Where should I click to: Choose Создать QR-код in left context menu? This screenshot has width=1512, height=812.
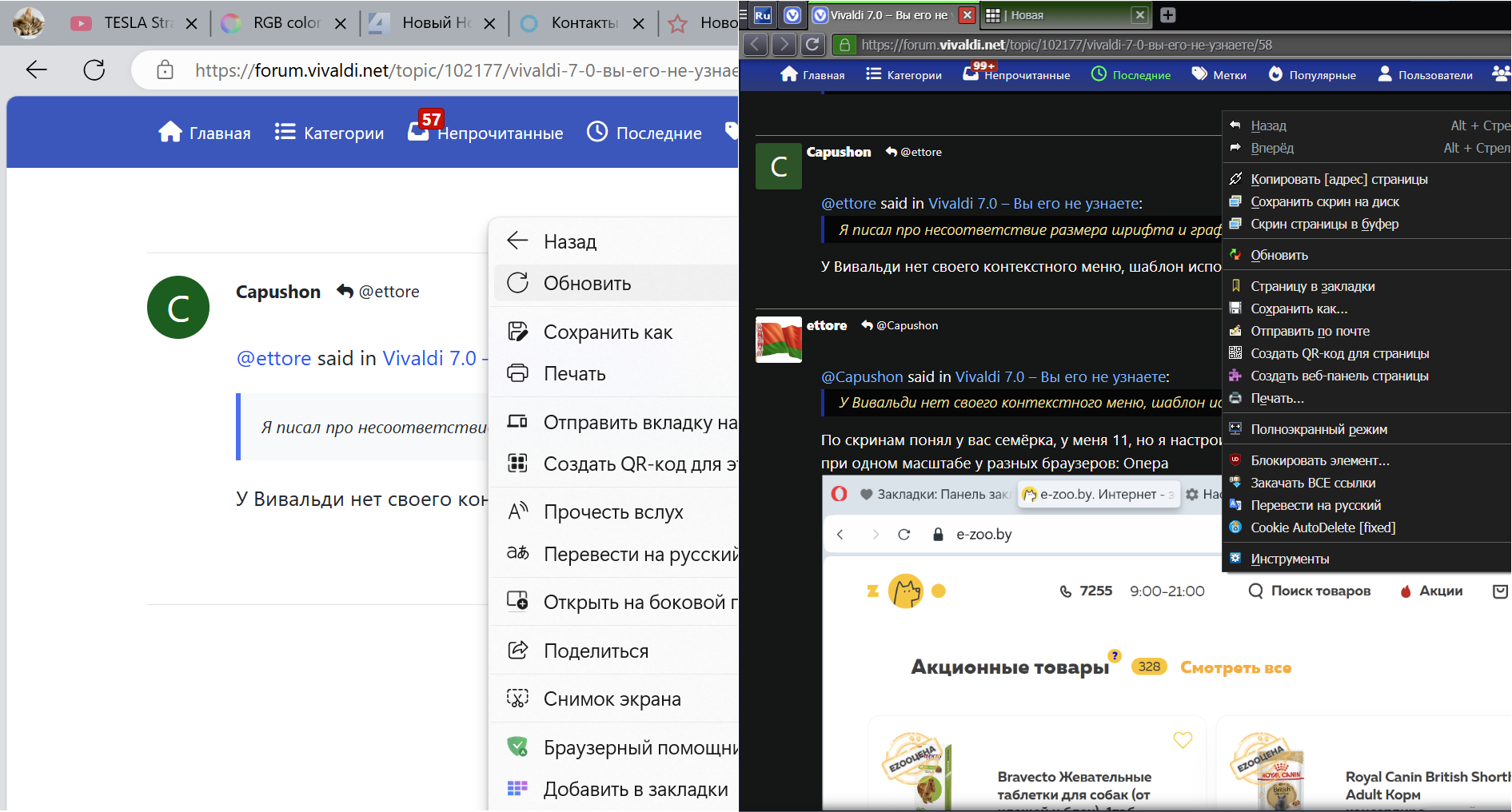(x=614, y=464)
